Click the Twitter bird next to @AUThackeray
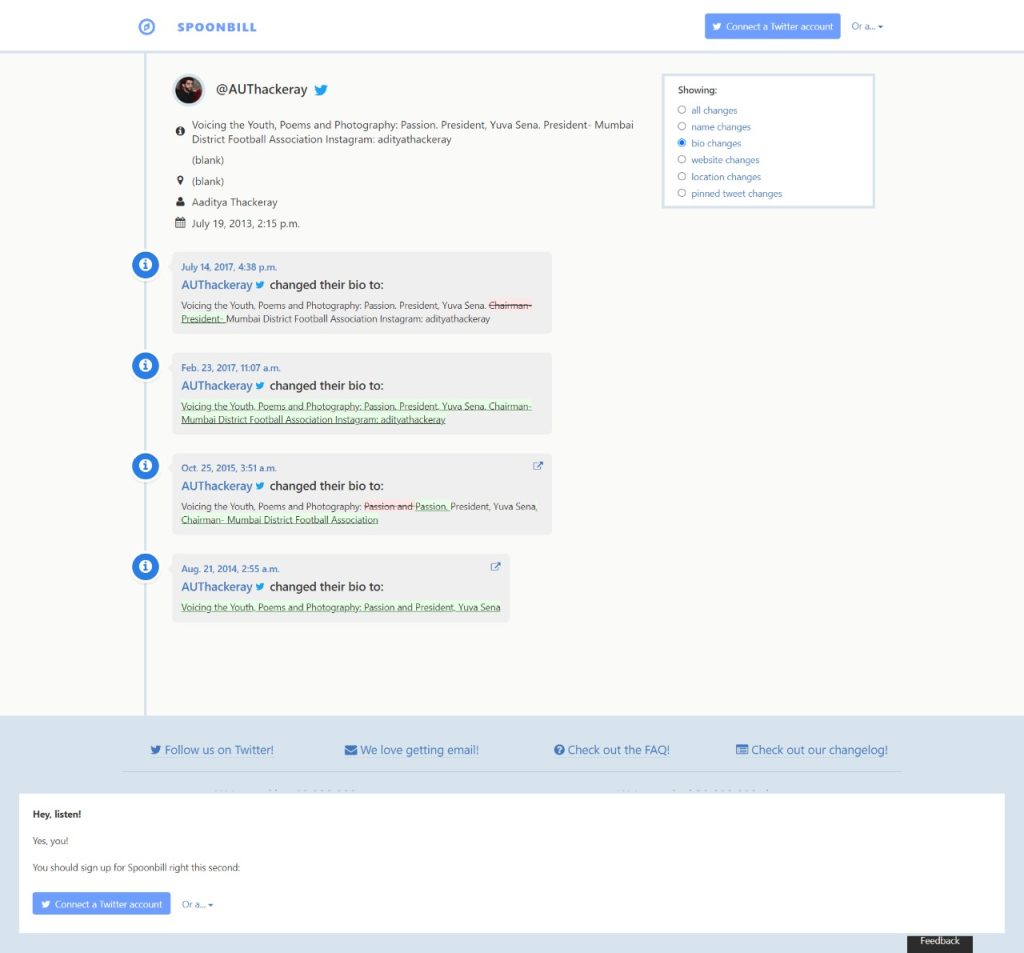The width and height of the screenshot is (1024, 953). coord(321,90)
